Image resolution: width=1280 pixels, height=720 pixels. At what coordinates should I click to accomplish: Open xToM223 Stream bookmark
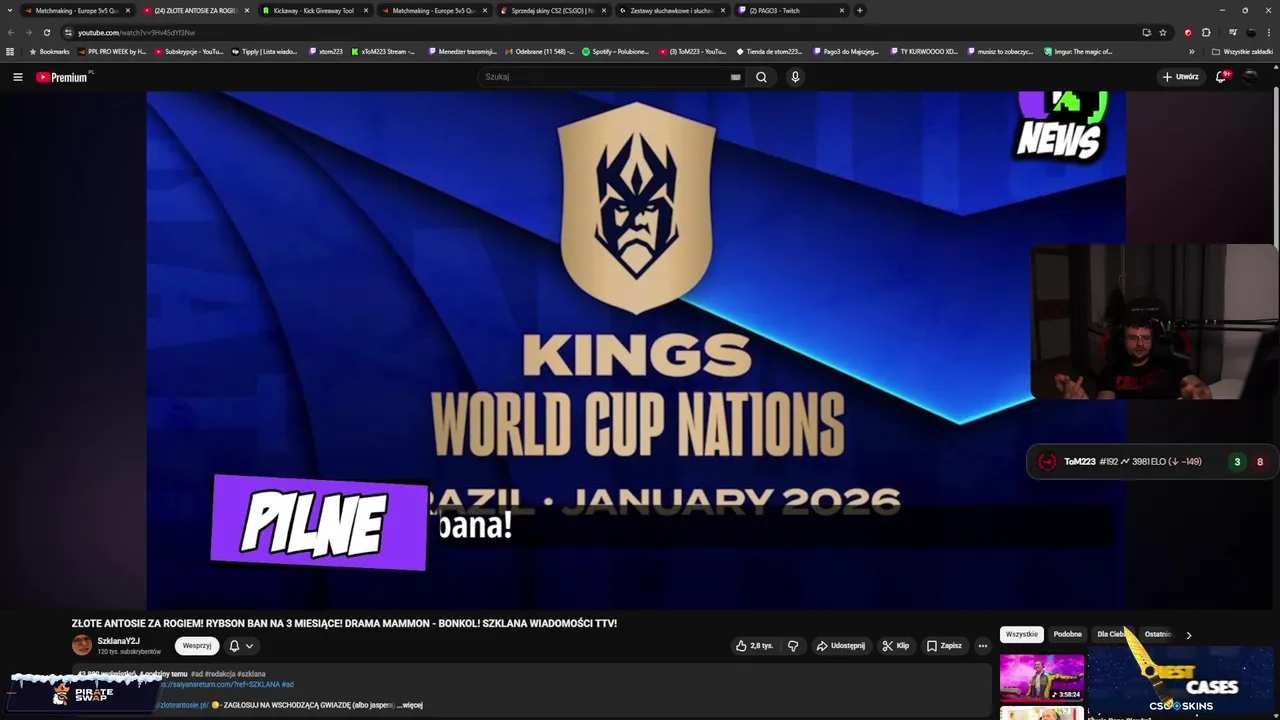(383, 51)
